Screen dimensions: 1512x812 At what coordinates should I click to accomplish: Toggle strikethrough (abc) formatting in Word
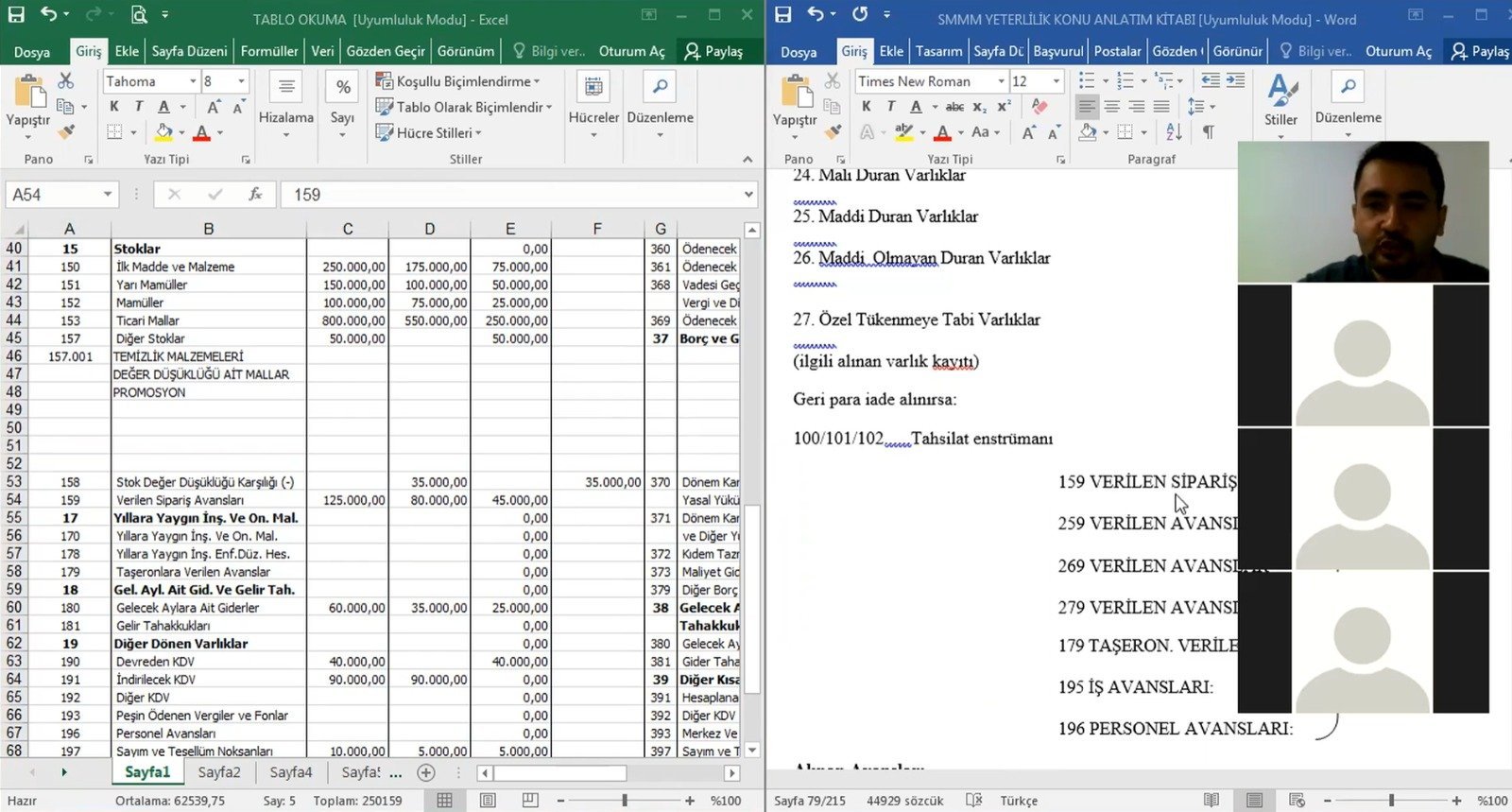tap(954, 107)
